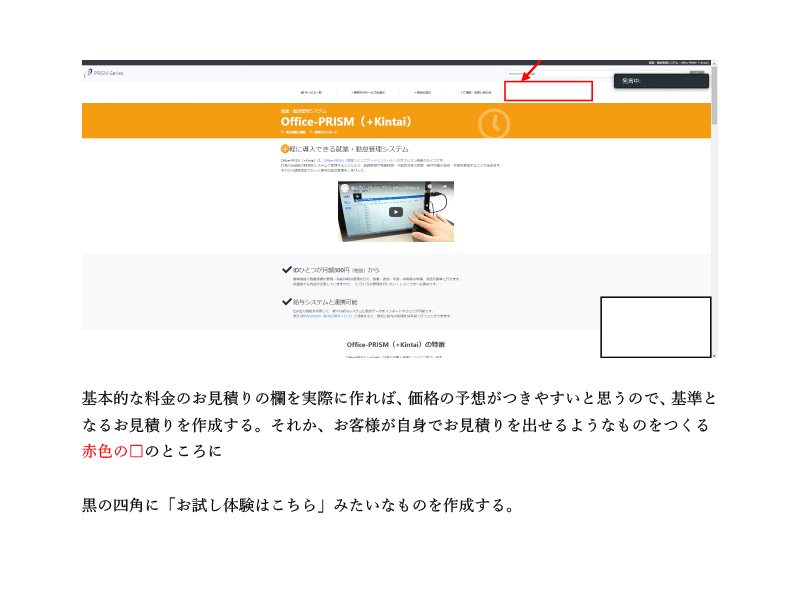Open the ご相談・お問い合わせ navigation item

[x=476, y=92]
